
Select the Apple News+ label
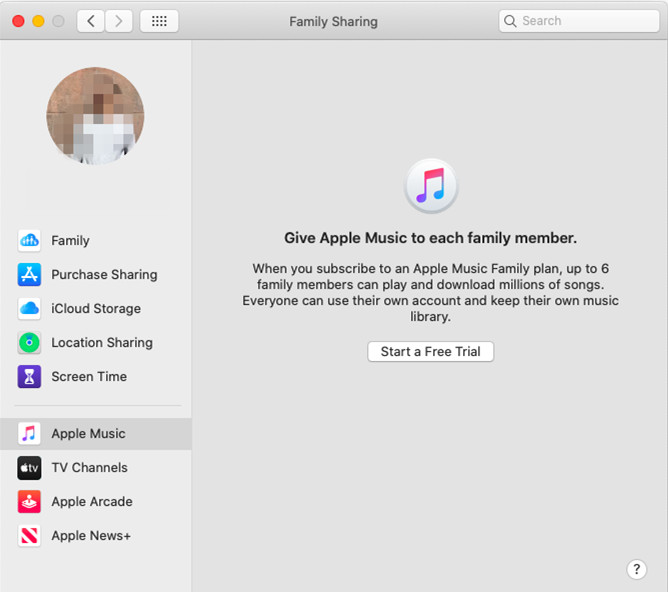point(91,536)
